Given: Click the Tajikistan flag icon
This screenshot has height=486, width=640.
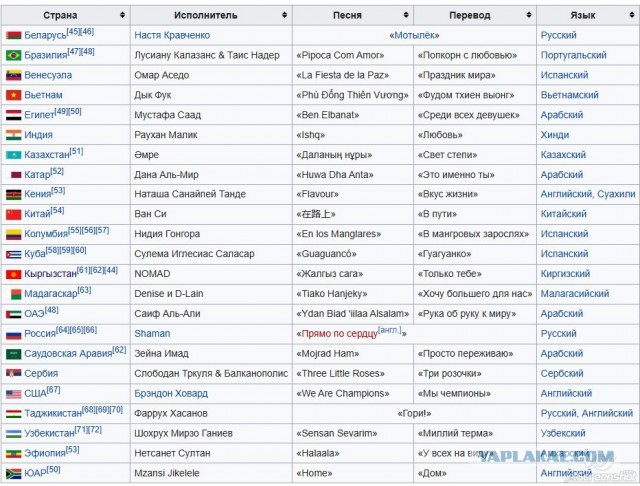Looking at the screenshot, I should 13,414.
